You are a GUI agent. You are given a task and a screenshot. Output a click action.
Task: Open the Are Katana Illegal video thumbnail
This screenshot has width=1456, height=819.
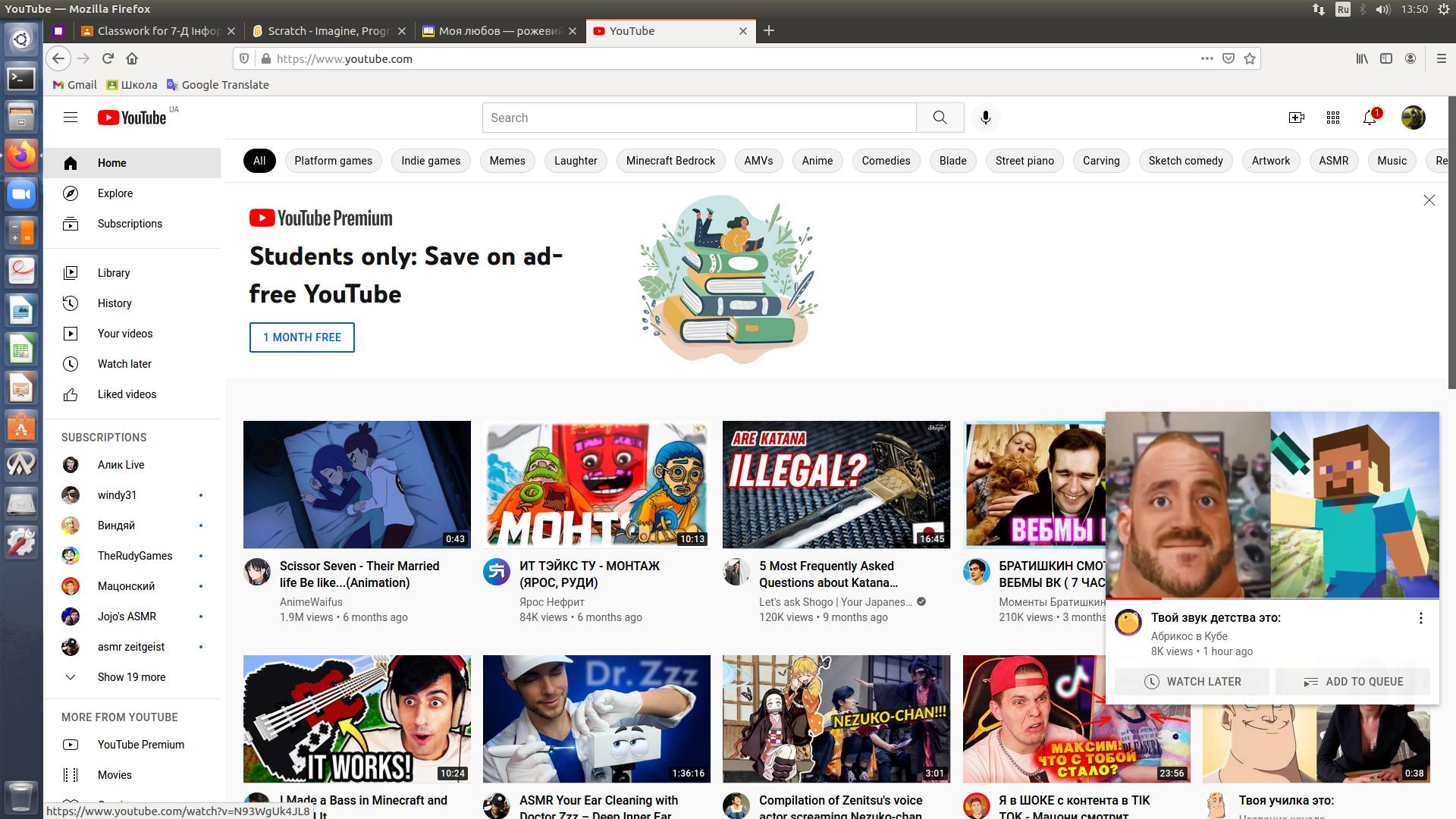(836, 485)
